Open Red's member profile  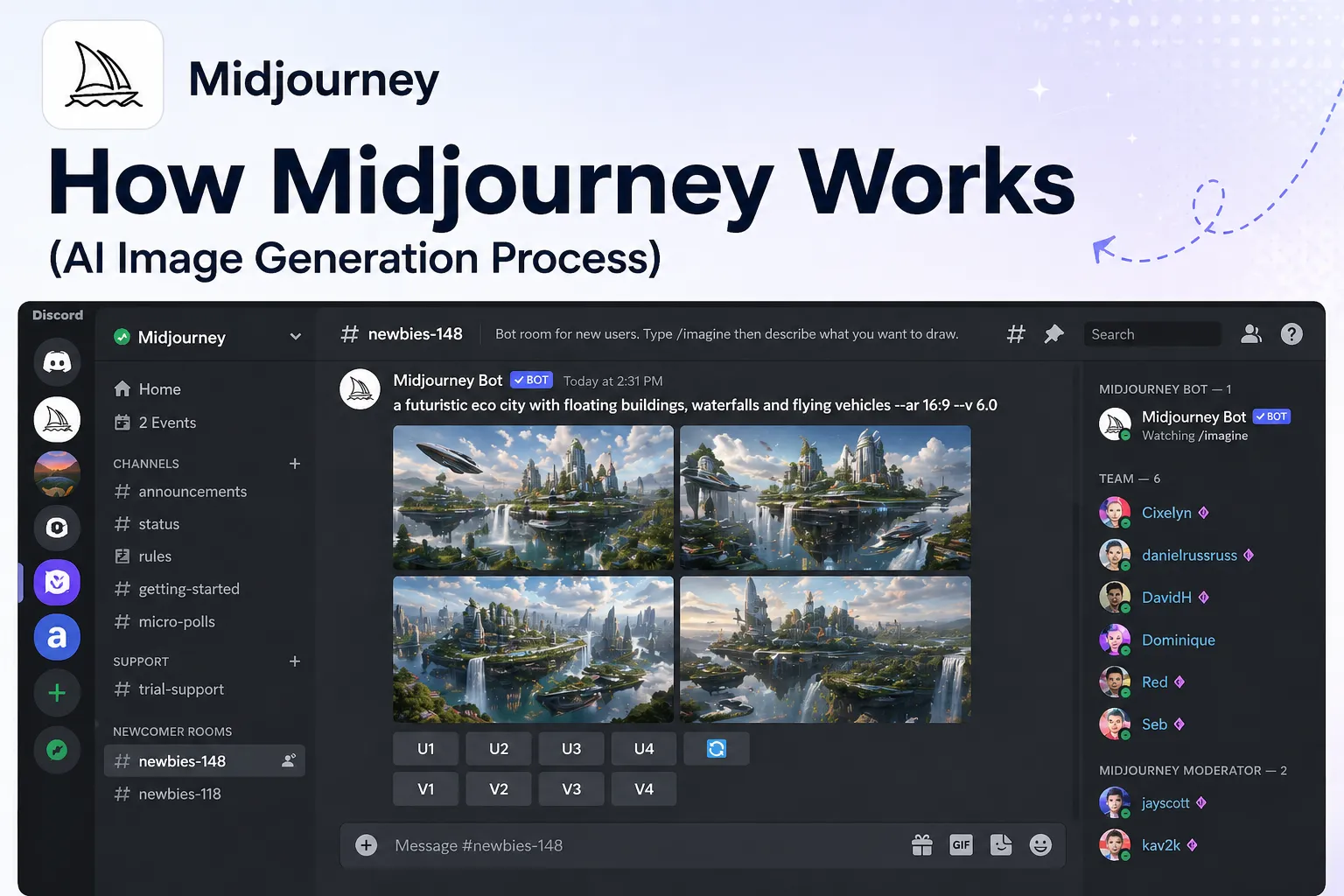pyautogui.click(x=1154, y=682)
